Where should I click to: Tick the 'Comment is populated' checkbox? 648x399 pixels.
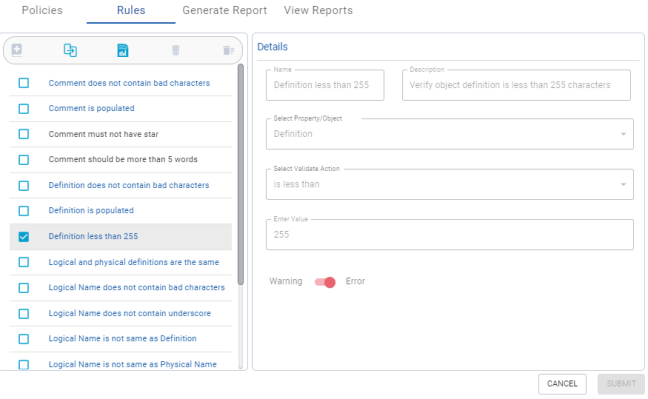coord(24,109)
